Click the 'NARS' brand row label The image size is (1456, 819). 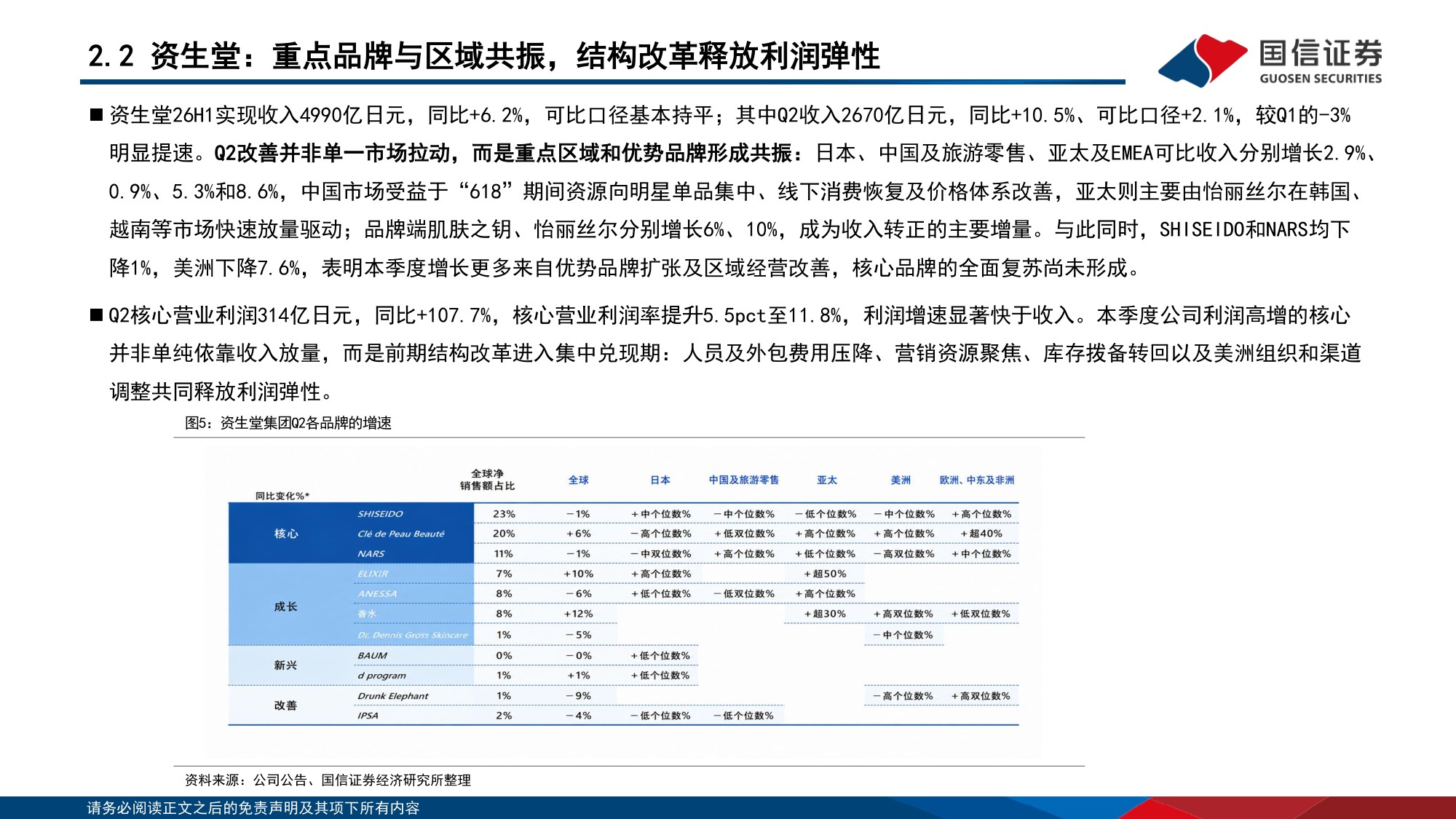(x=371, y=554)
